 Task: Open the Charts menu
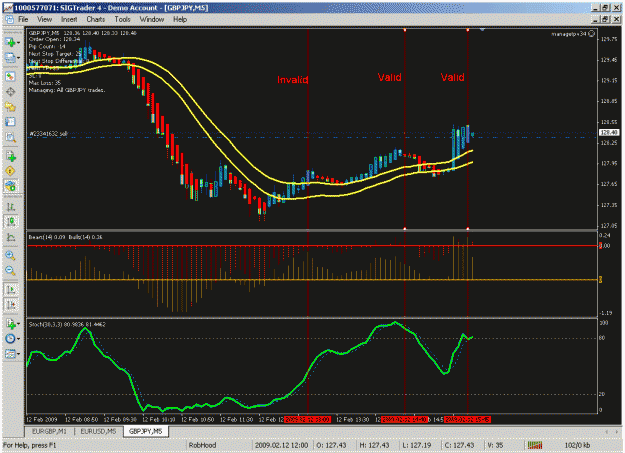coord(96,19)
